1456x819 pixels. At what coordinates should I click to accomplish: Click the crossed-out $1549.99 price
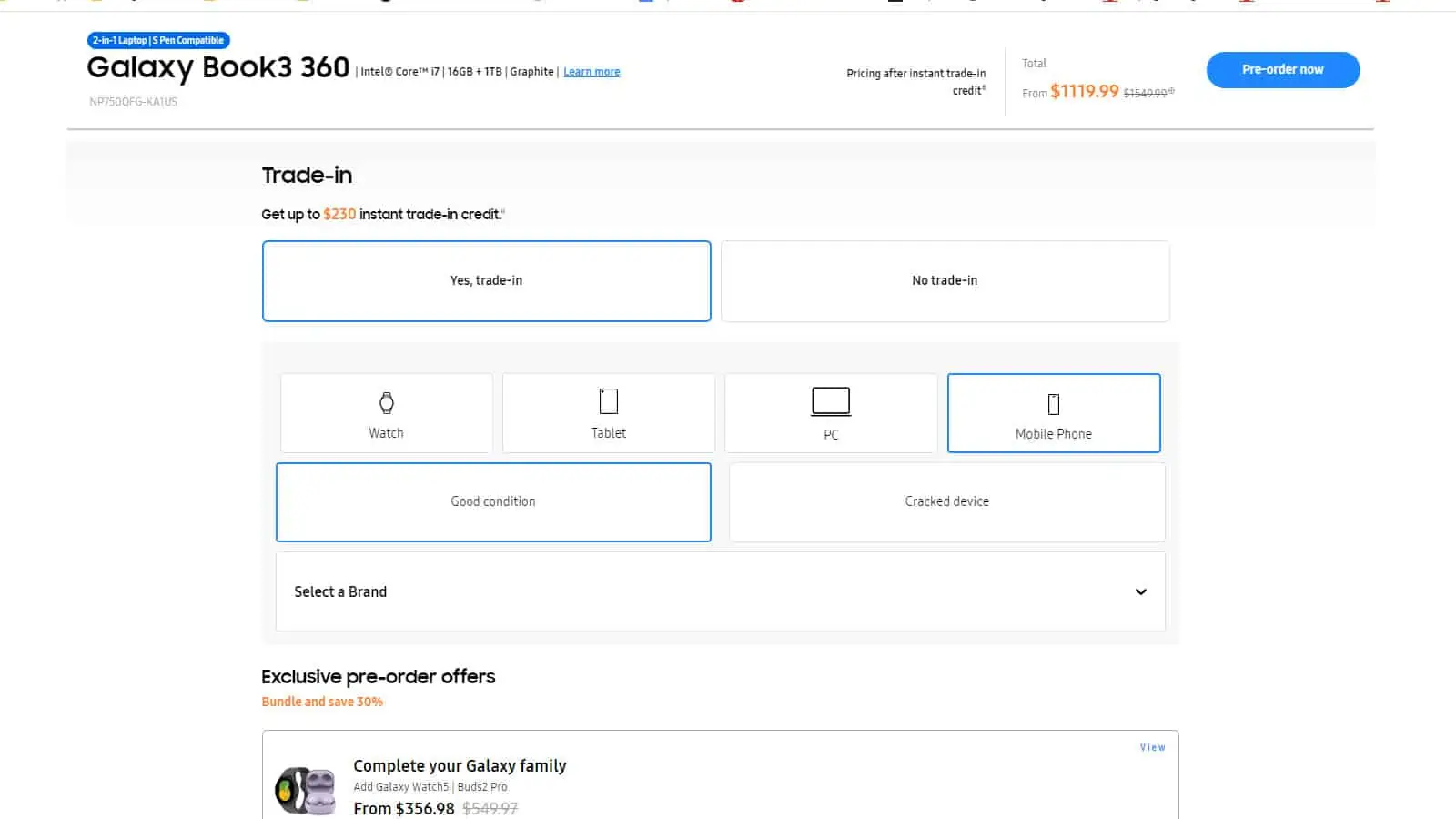click(x=1145, y=93)
